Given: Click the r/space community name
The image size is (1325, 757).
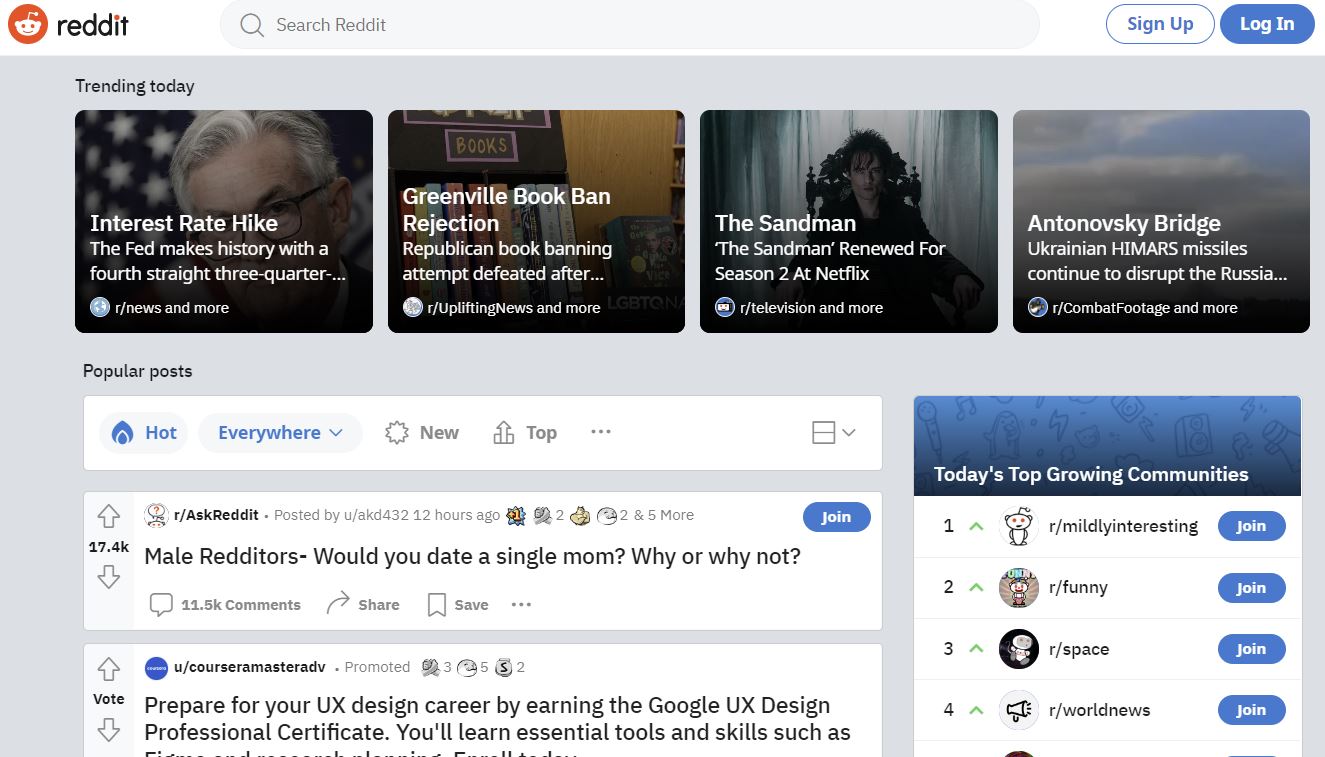Looking at the screenshot, I should click(1079, 649).
